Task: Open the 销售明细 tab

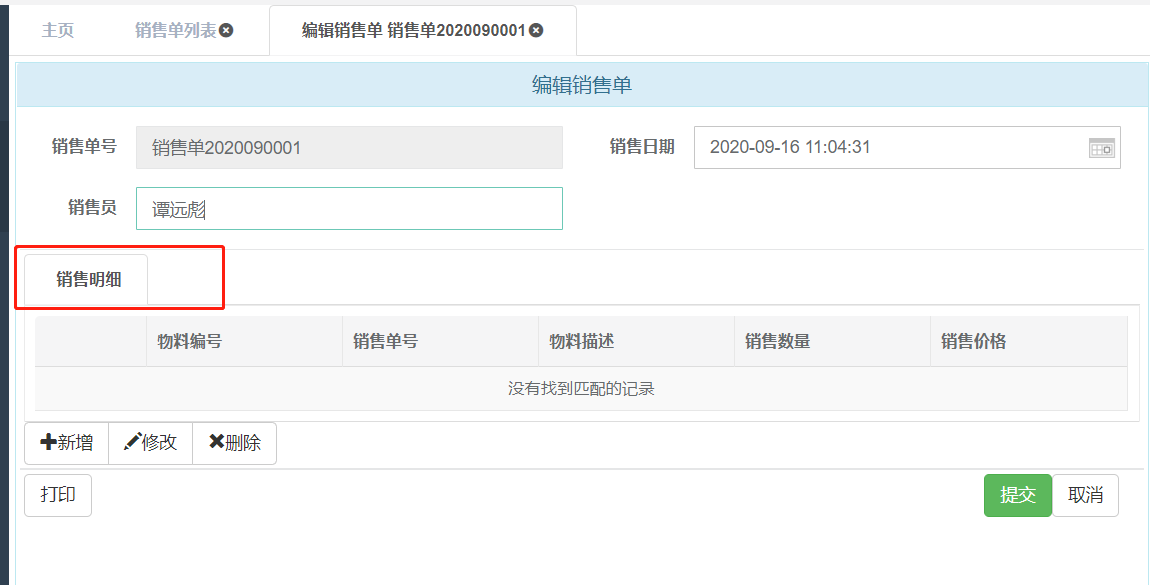Action: 87,279
